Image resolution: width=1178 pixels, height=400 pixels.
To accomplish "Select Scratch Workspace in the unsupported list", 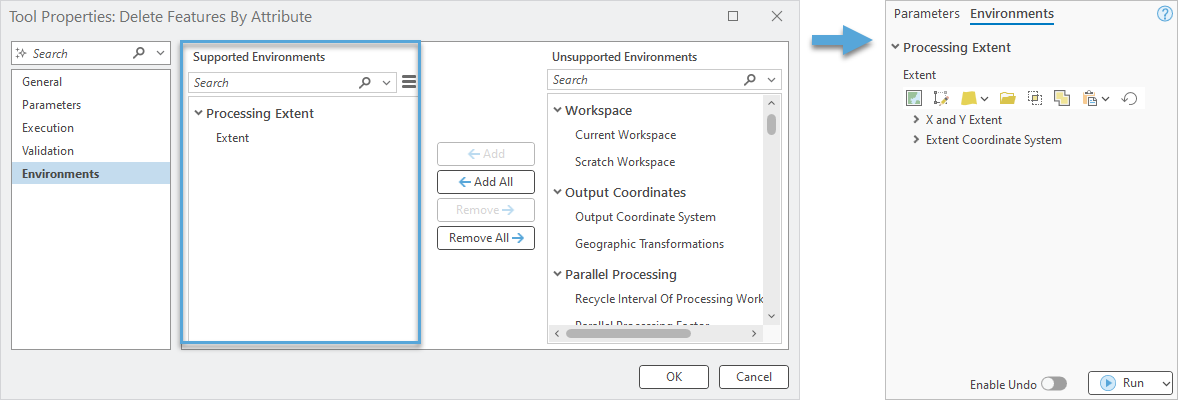I will [x=625, y=162].
